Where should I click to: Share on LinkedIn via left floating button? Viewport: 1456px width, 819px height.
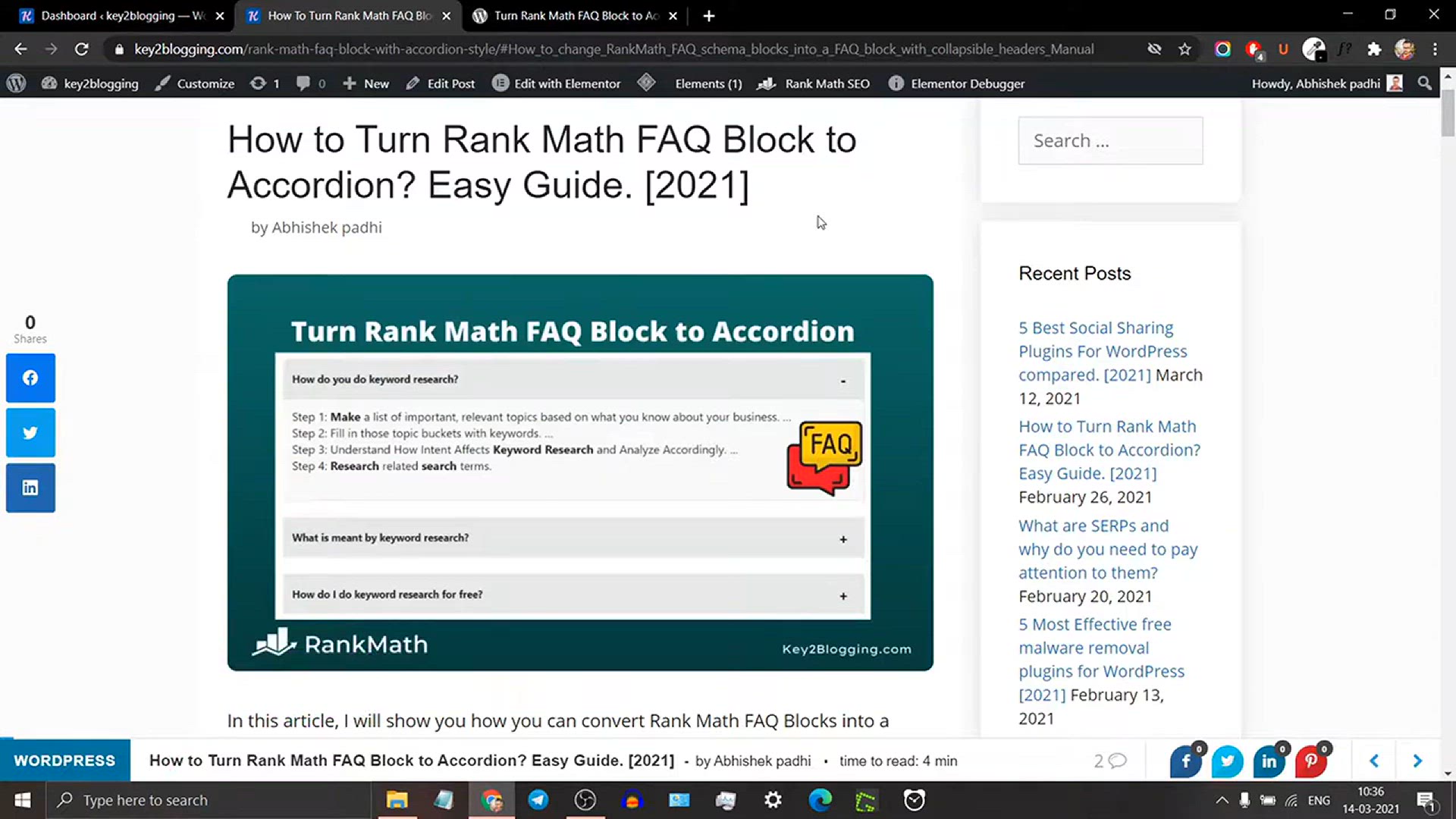point(30,488)
